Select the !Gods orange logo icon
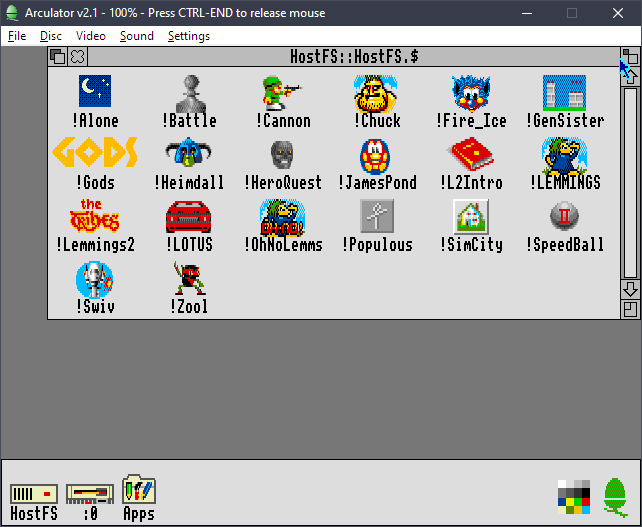The height and width of the screenshot is (527, 642). 95,152
